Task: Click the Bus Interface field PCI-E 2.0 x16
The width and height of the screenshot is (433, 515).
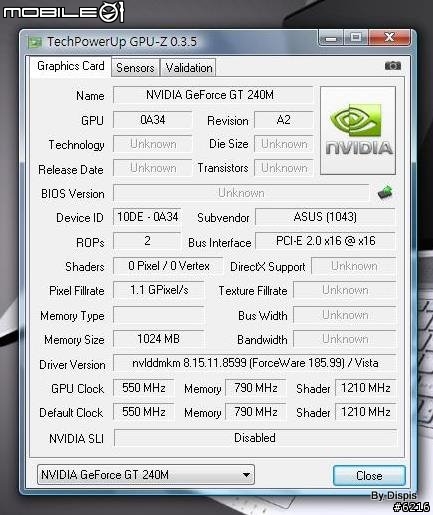Action: [325, 241]
